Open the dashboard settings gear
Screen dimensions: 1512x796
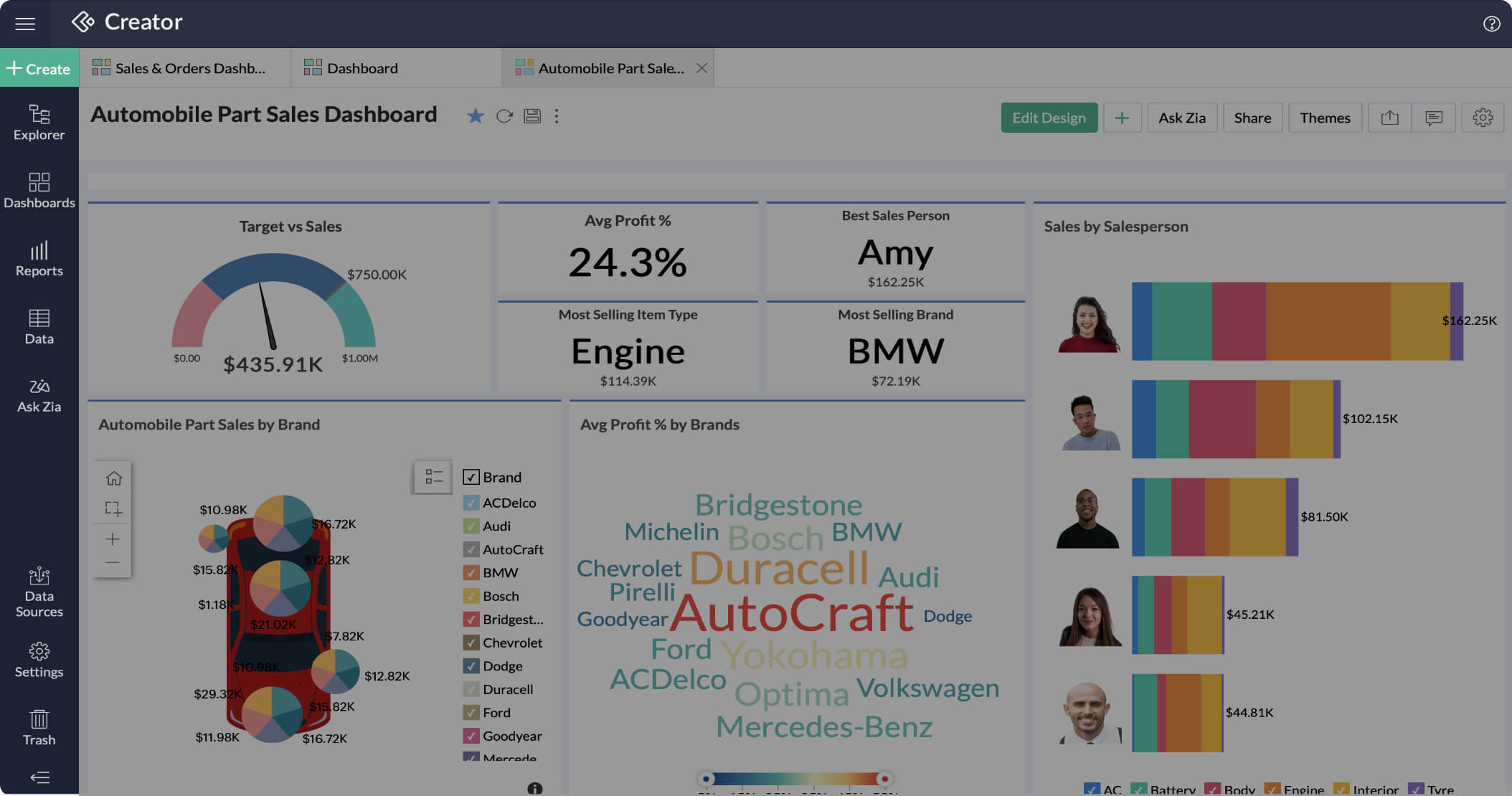(1483, 118)
